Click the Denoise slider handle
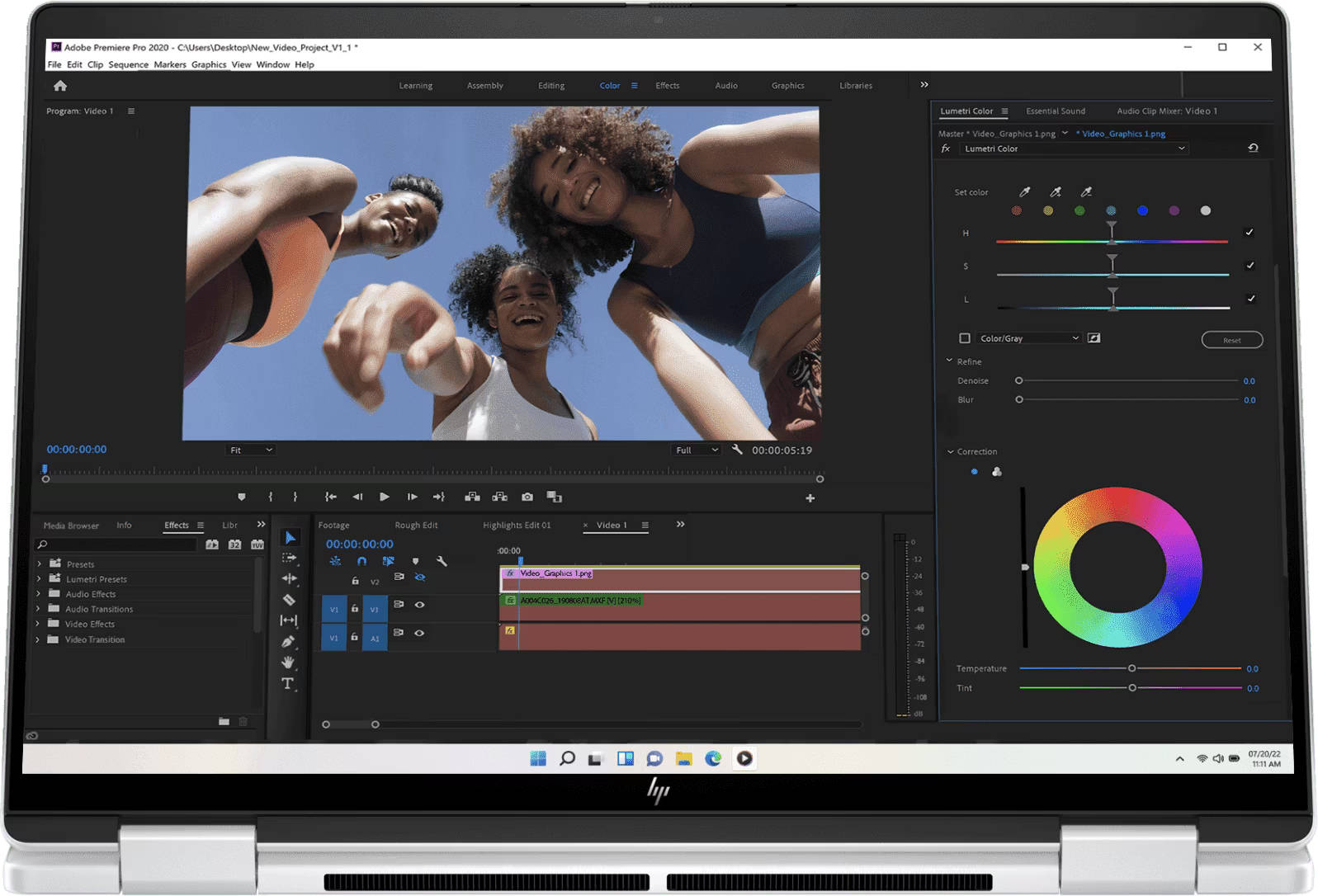The height and width of the screenshot is (896, 1318). (x=1019, y=380)
